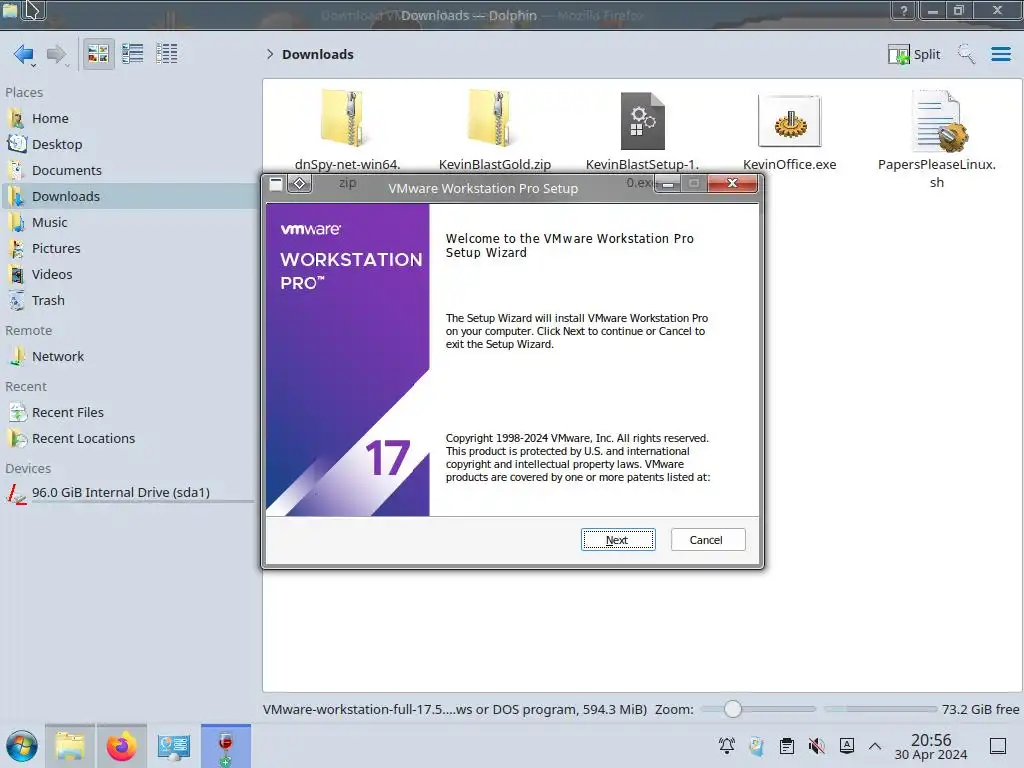Click the status bar file description text

click(455, 709)
